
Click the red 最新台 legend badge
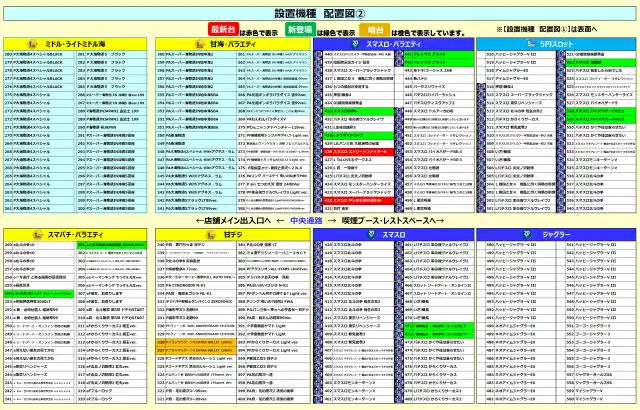point(223,30)
